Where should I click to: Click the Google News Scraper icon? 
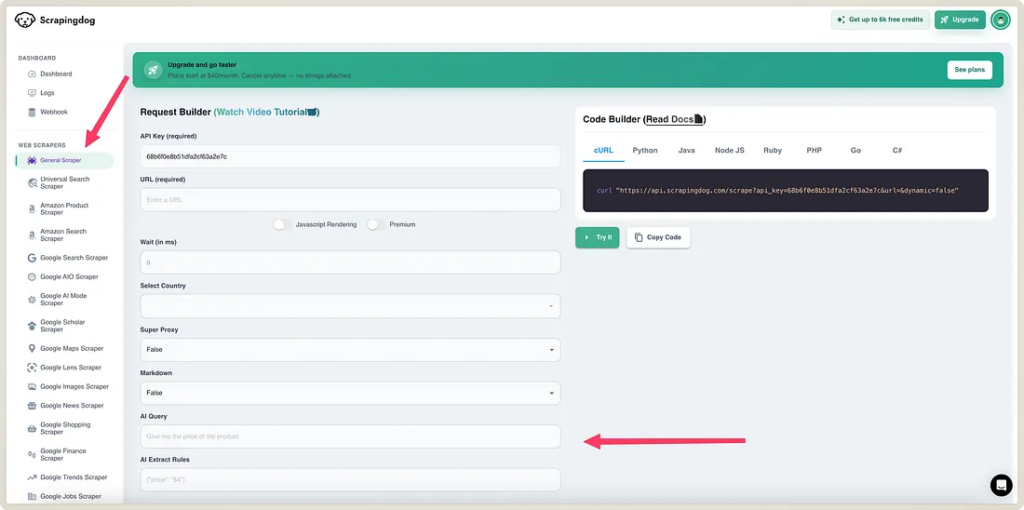[x=32, y=406]
